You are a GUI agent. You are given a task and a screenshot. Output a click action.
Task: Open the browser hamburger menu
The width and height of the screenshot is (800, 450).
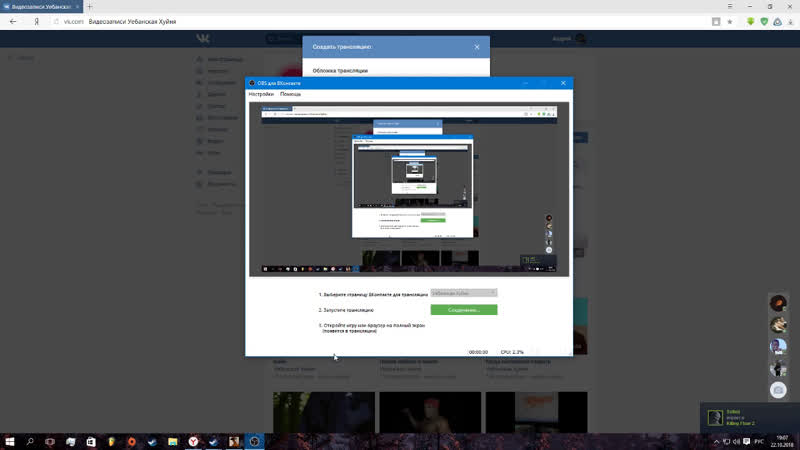(x=730, y=7)
